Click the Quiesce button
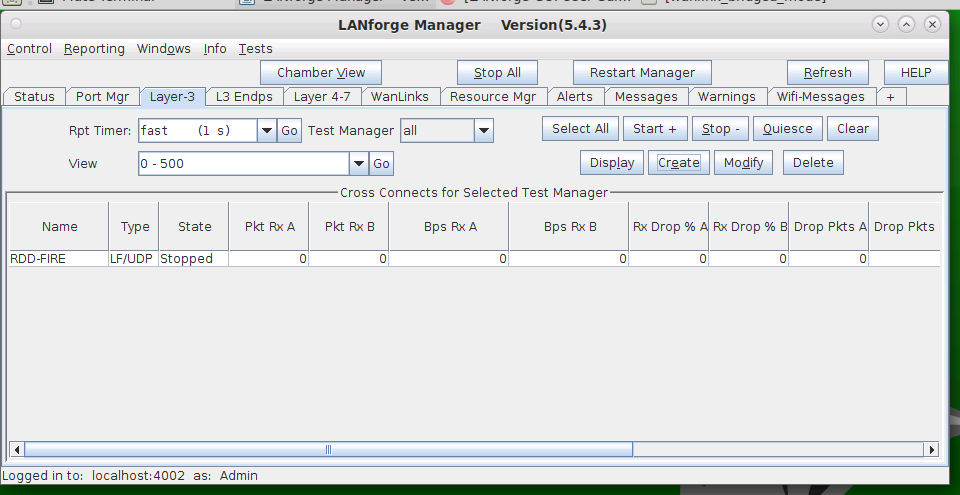This screenshot has width=960, height=495. coord(788,129)
